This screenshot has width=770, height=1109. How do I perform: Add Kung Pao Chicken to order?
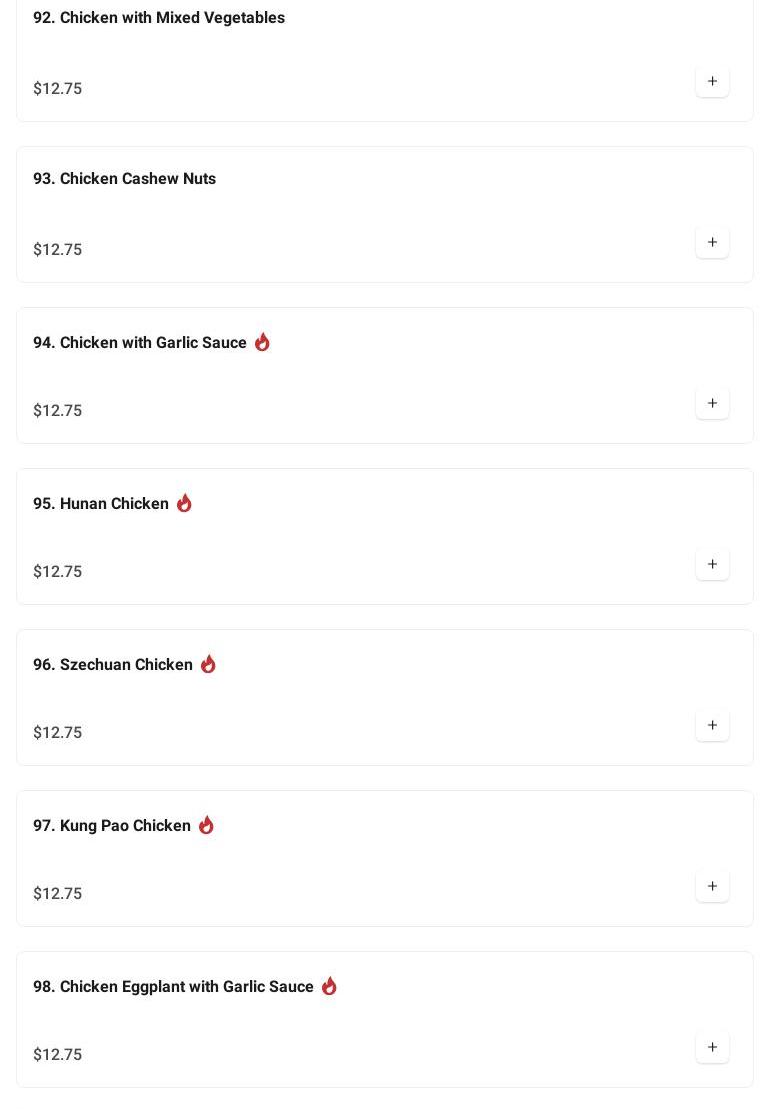pos(712,886)
